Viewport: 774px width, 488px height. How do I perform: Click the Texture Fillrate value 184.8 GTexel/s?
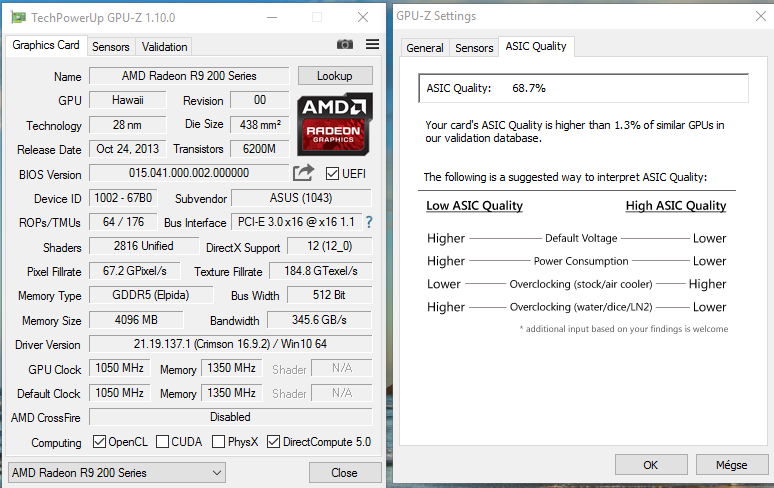click(321, 271)
